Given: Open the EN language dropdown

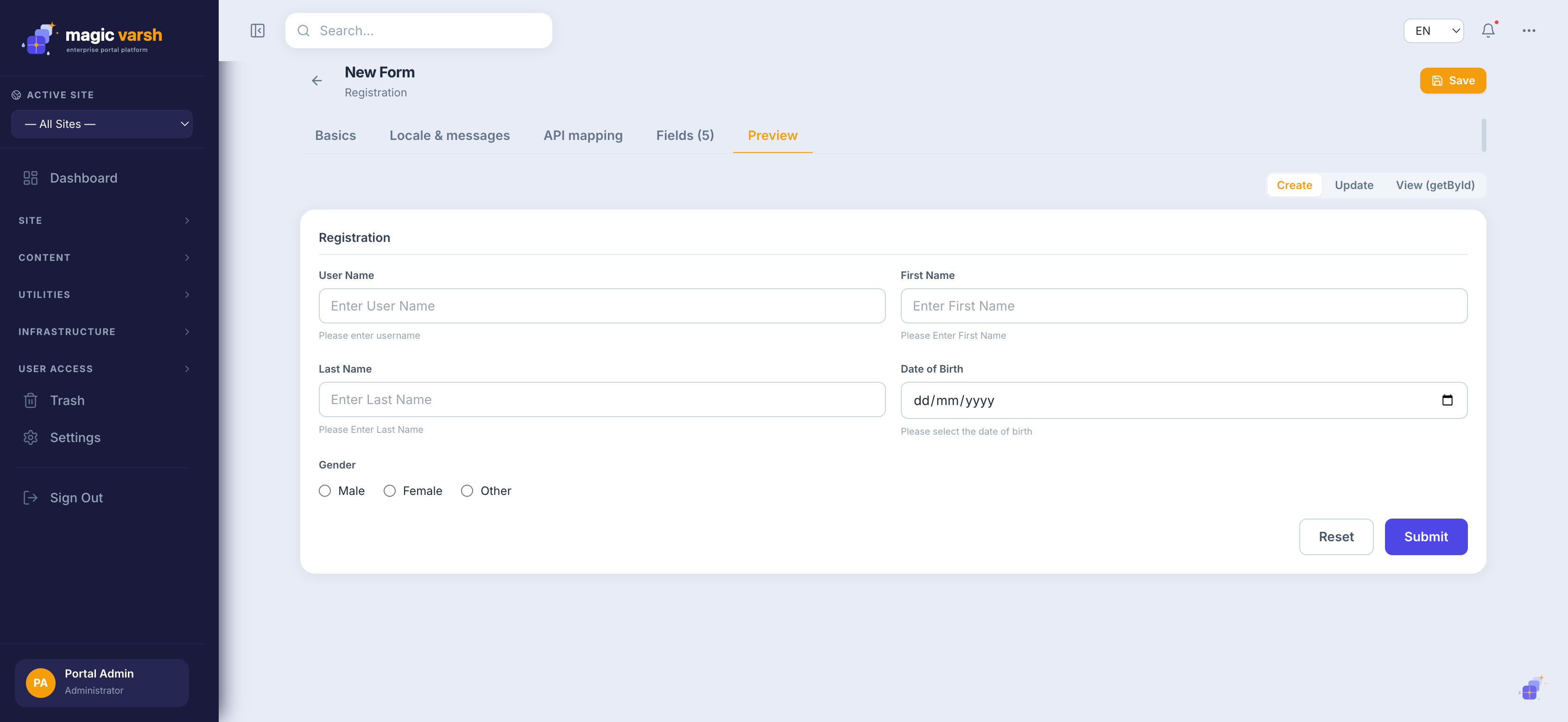Looking at the screenshot, I should click(1434, 31).
